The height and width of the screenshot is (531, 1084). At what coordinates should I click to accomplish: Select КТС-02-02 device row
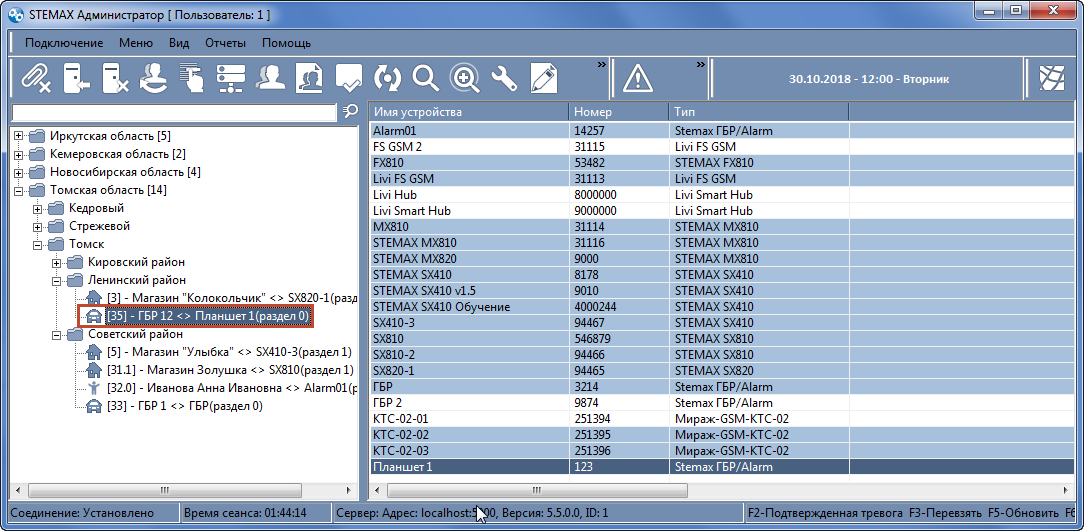tap(722, 435)
